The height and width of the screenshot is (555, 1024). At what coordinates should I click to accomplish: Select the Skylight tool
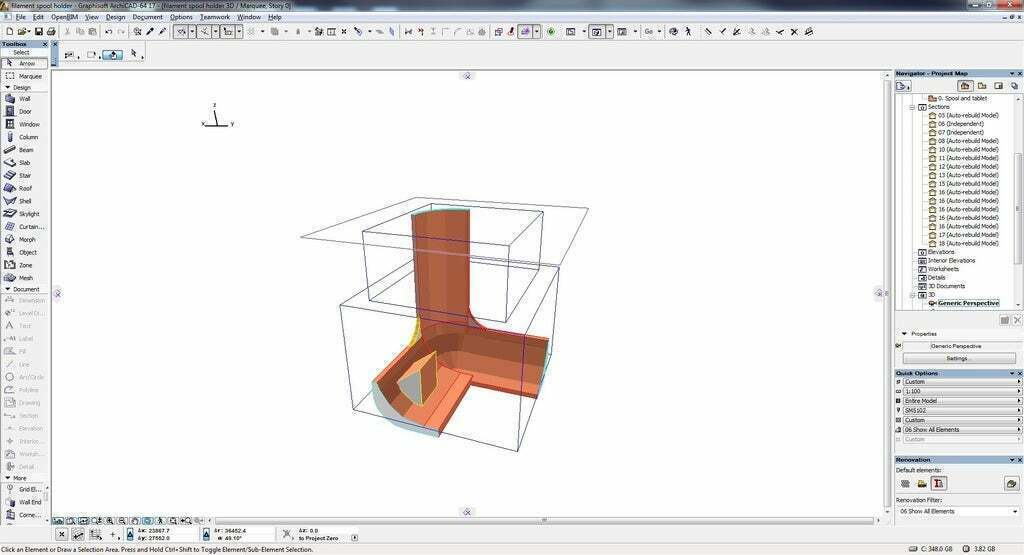[x=24, y=214]
